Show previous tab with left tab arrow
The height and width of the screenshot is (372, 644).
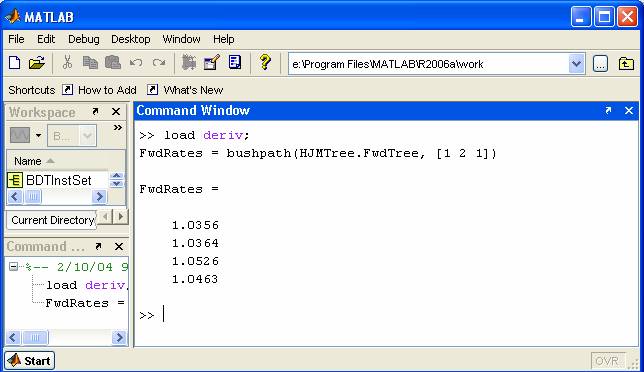point(105,216)
